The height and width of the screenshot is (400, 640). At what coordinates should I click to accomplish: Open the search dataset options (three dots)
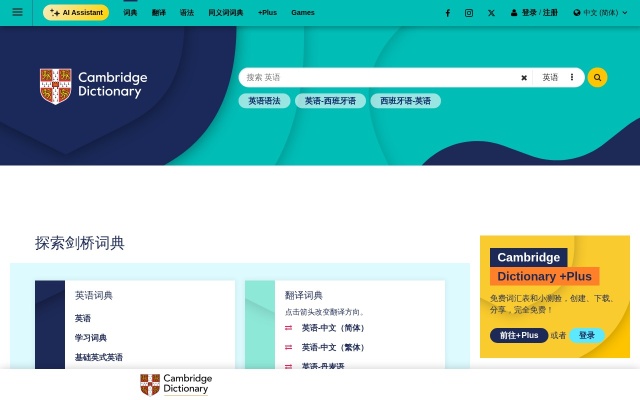572,77
